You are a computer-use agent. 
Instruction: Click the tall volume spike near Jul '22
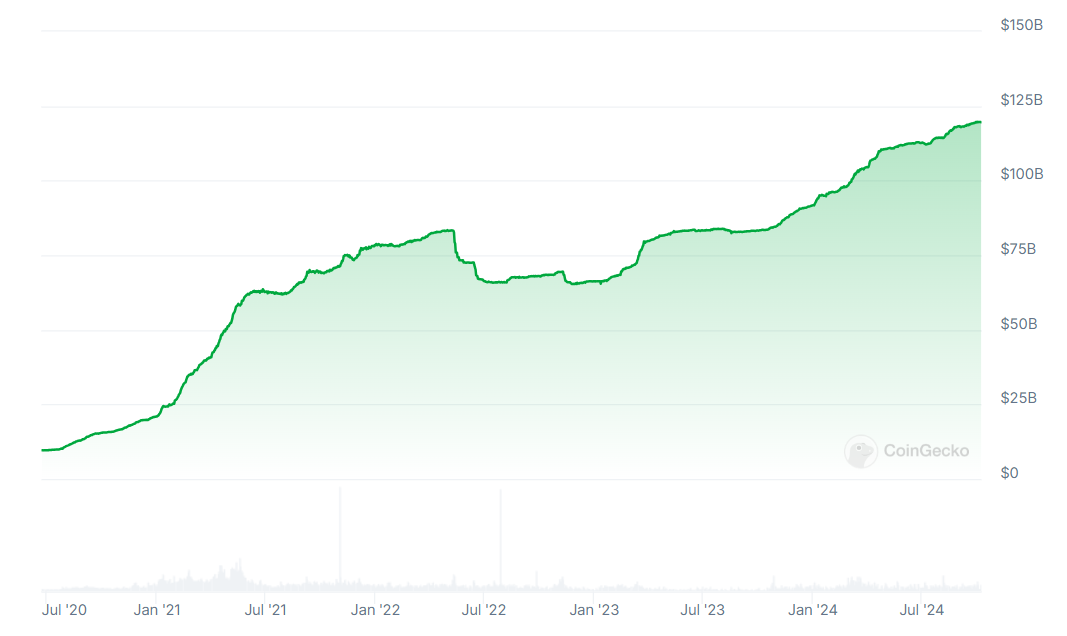tap(501, 539)
